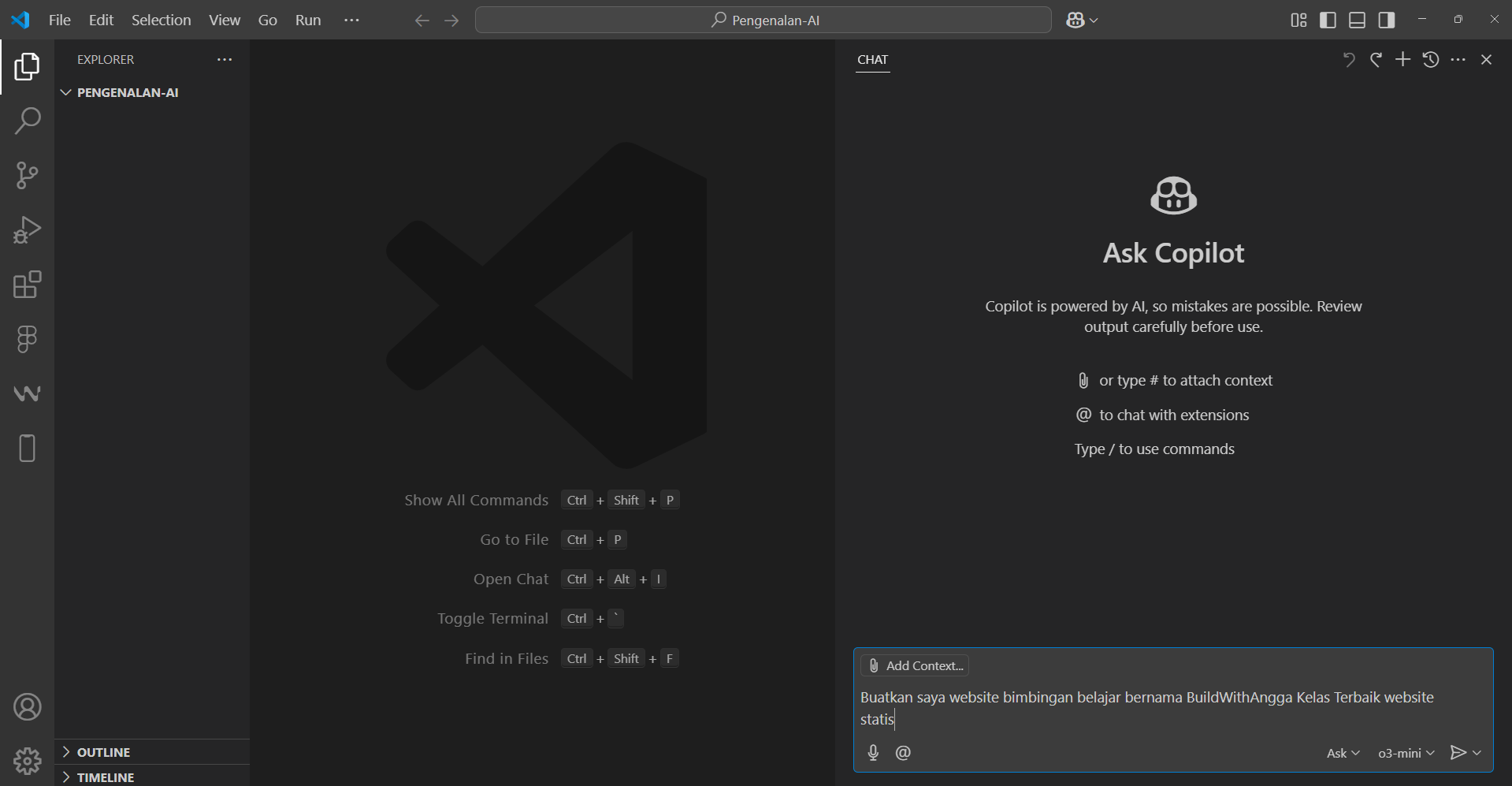Toggle the secondary side bar visibility
1512x786 pixels.
pyautogui.click(x=1387, y=20)
